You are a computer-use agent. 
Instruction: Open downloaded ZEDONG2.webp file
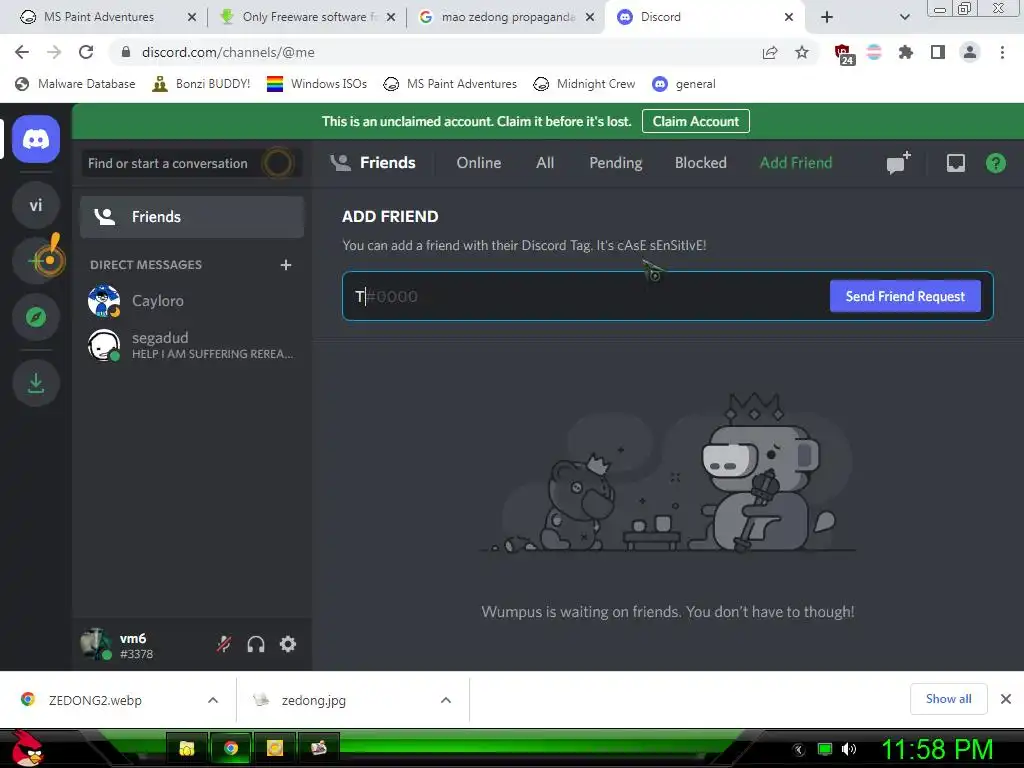pyautogui.click(x=95, y=700)
